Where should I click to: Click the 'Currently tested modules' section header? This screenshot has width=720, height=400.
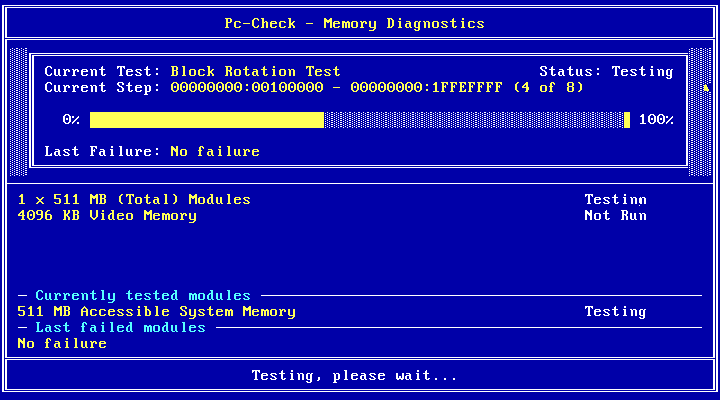143,295
